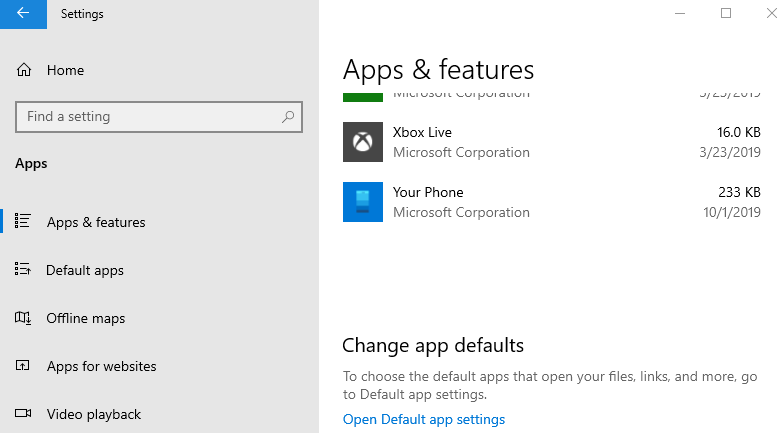The height and width of the screenshot is (433, 783).
Task: Select the Xbox Live app name
Action: [422, 132]
